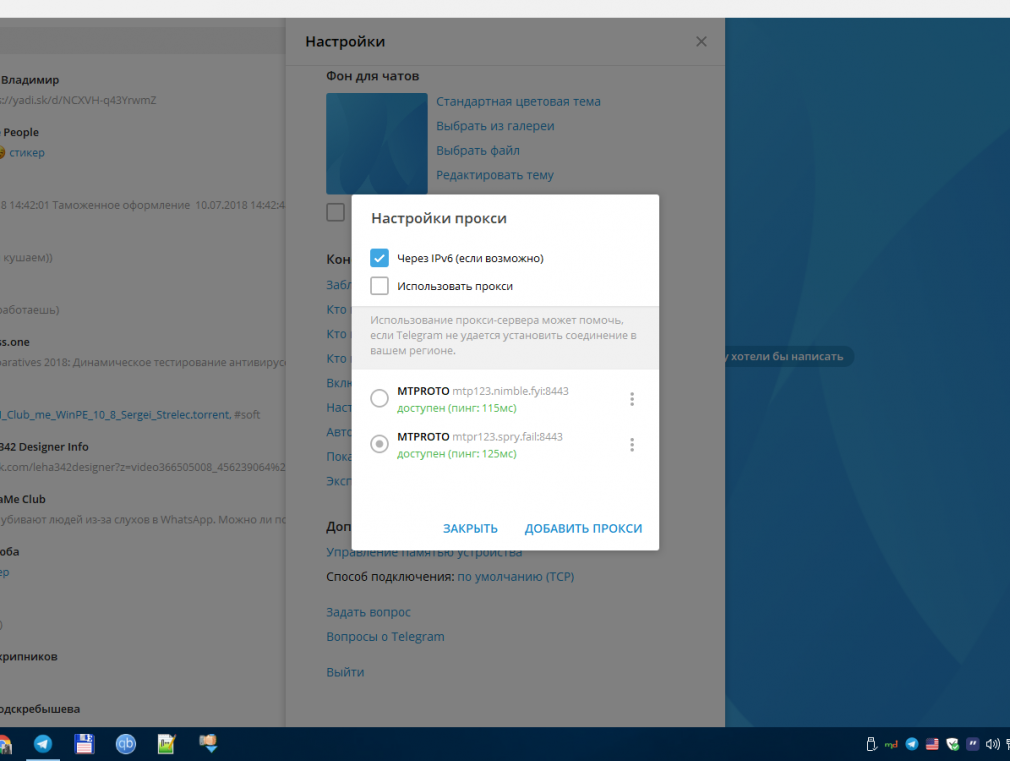The width and height of the screenshot is (1010, 761).
Task: Toggle checkbox below chat background thumbnail
Action: coord(336,212)
